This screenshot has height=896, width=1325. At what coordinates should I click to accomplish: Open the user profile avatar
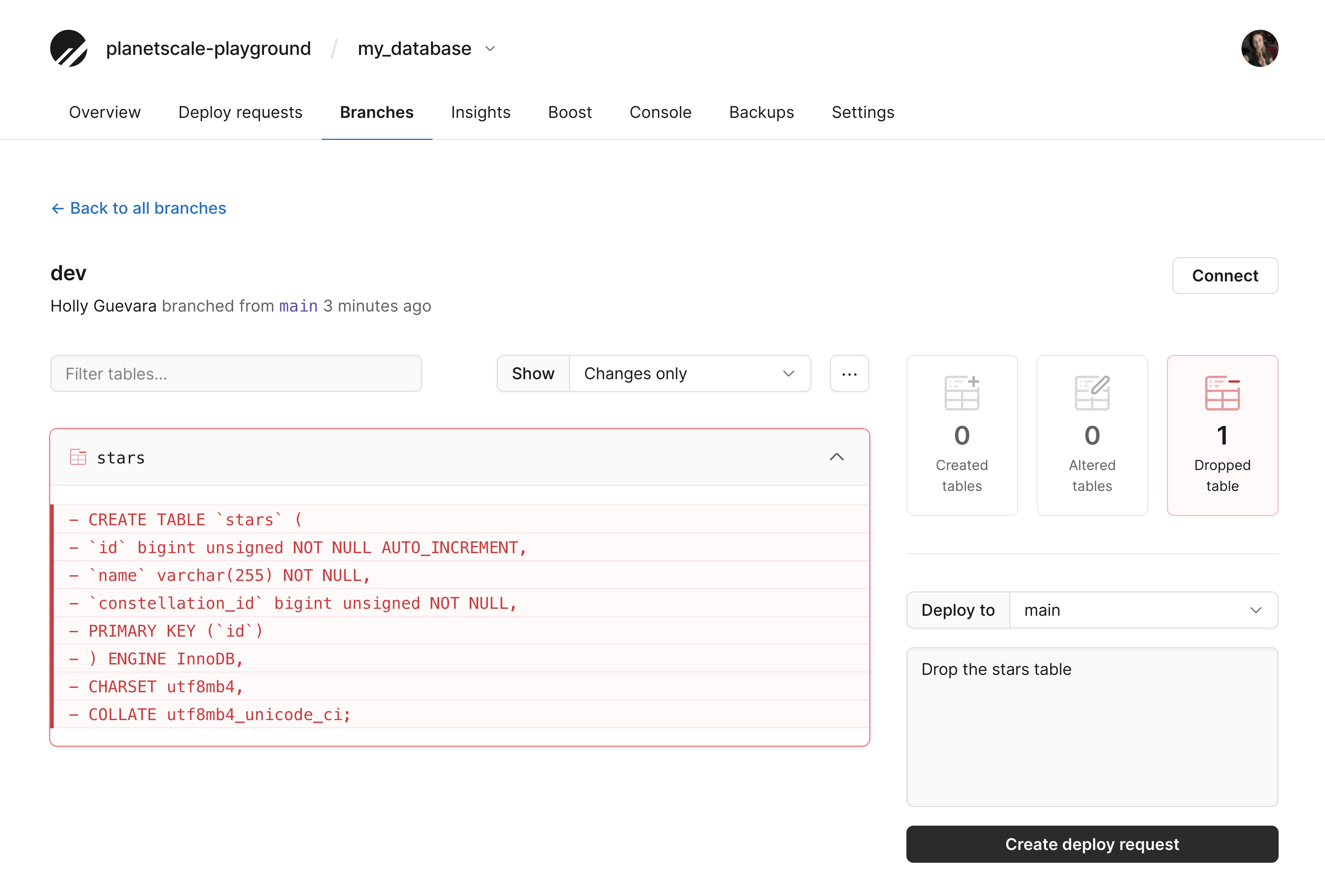(x=1260, y=48)
